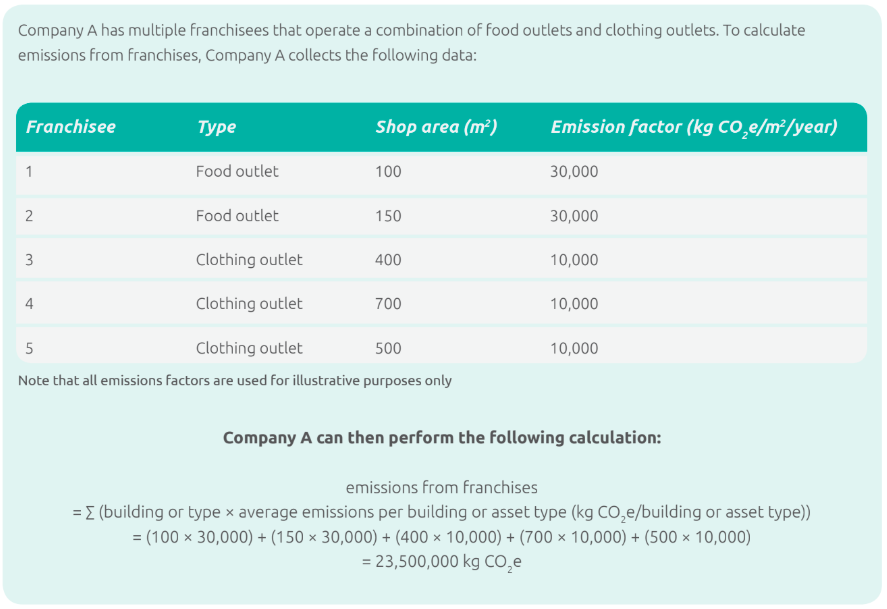Click the bold calculation heading
The width and height of the screenshot is (887, 609).
point(441,438)
